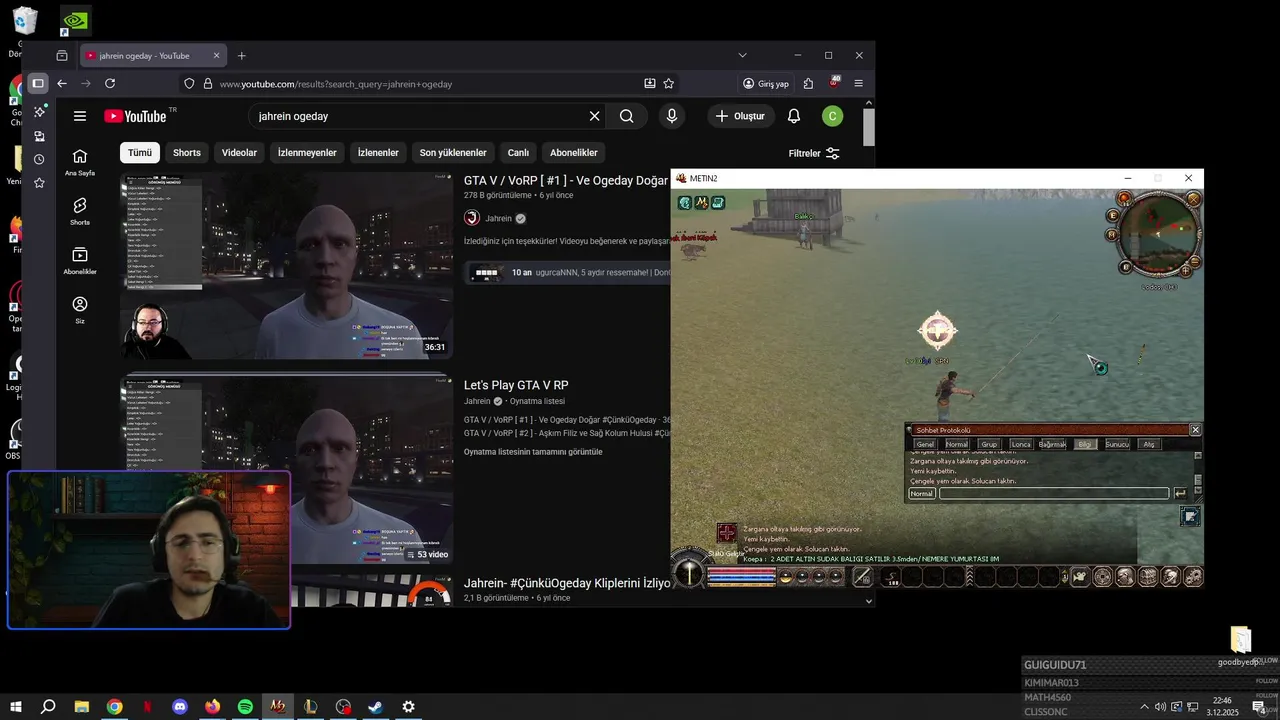
Task: Close the Sohbet Protokolü chat window
Action: 1195,430
